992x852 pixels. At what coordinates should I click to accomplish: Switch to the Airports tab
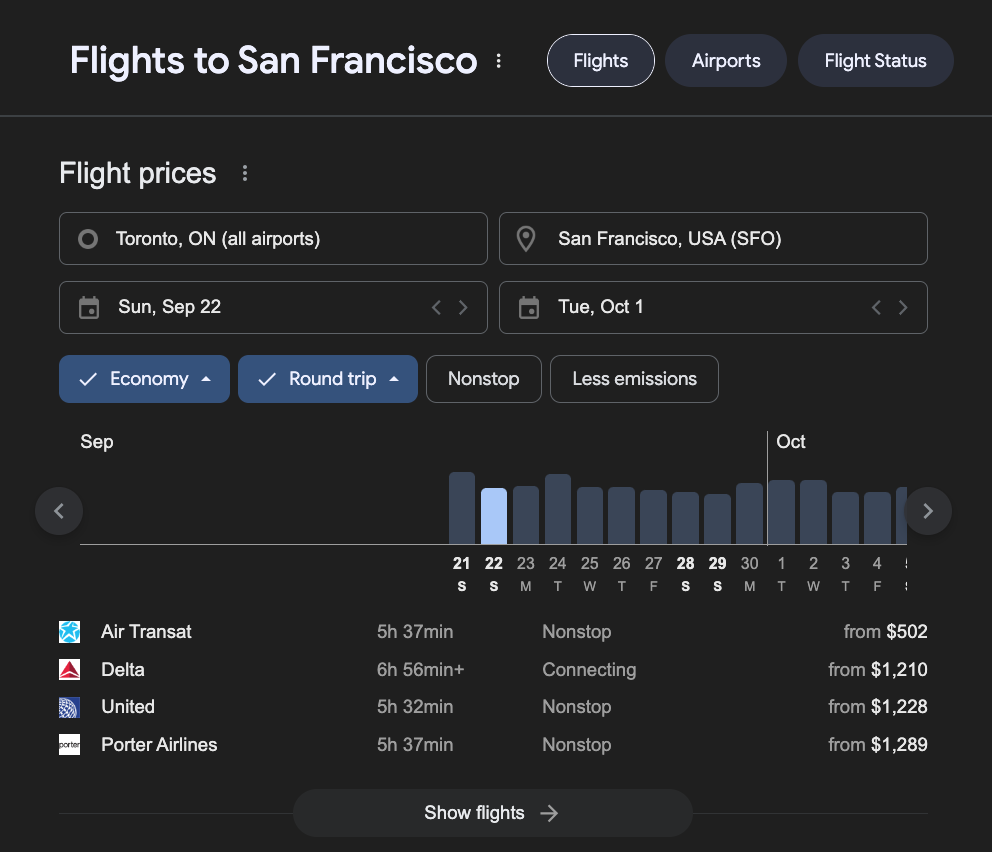tap(726, 61)
